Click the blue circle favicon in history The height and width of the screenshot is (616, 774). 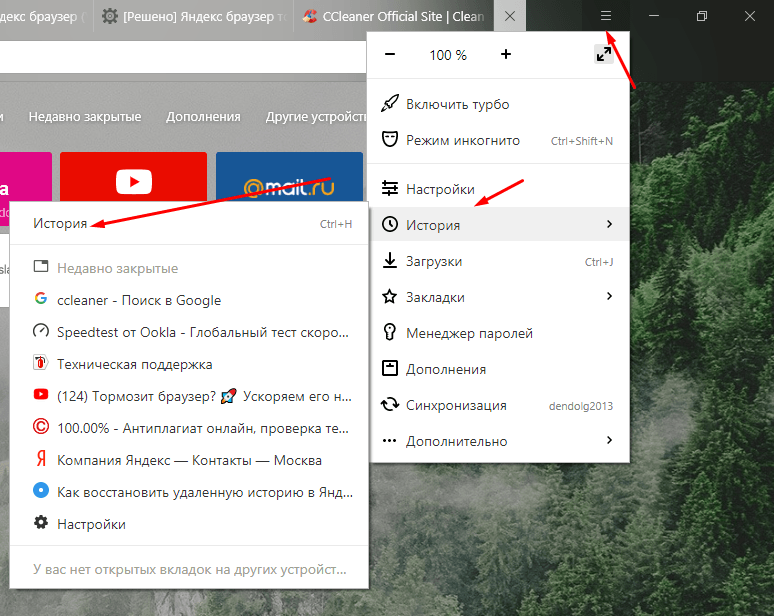pos(41,490)
